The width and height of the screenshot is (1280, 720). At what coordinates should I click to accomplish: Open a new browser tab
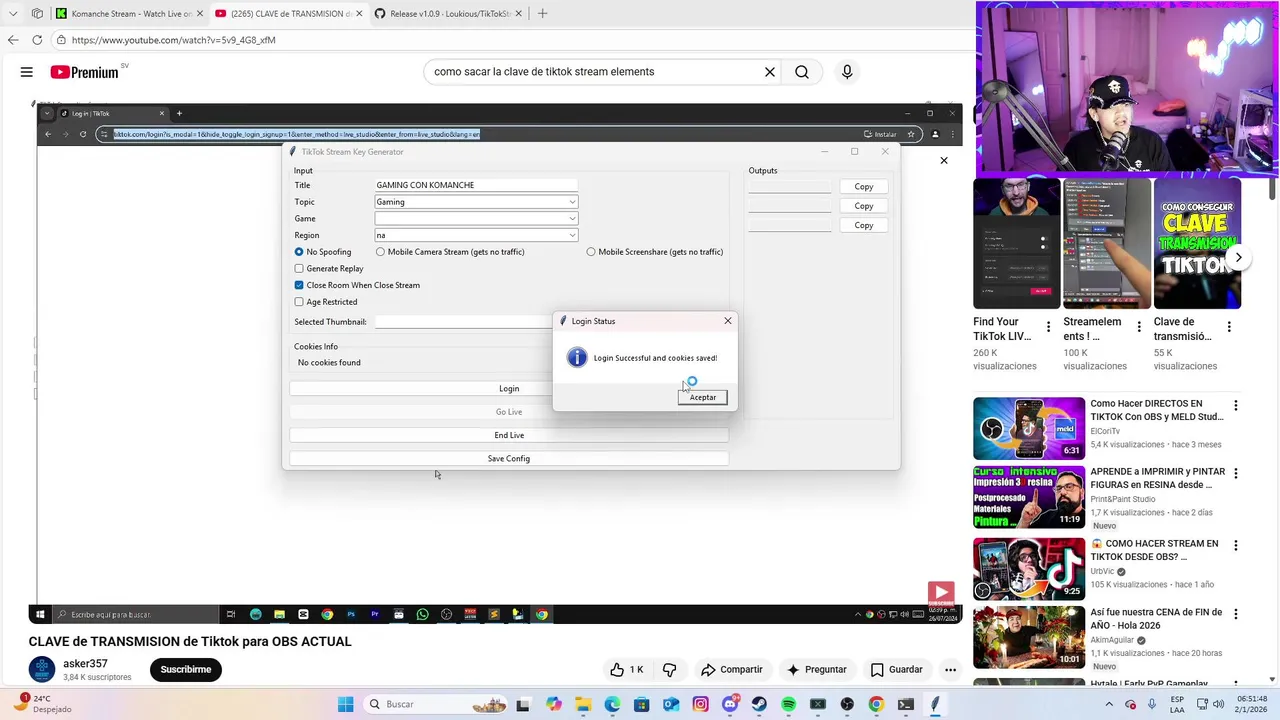(x=542, y=13)
